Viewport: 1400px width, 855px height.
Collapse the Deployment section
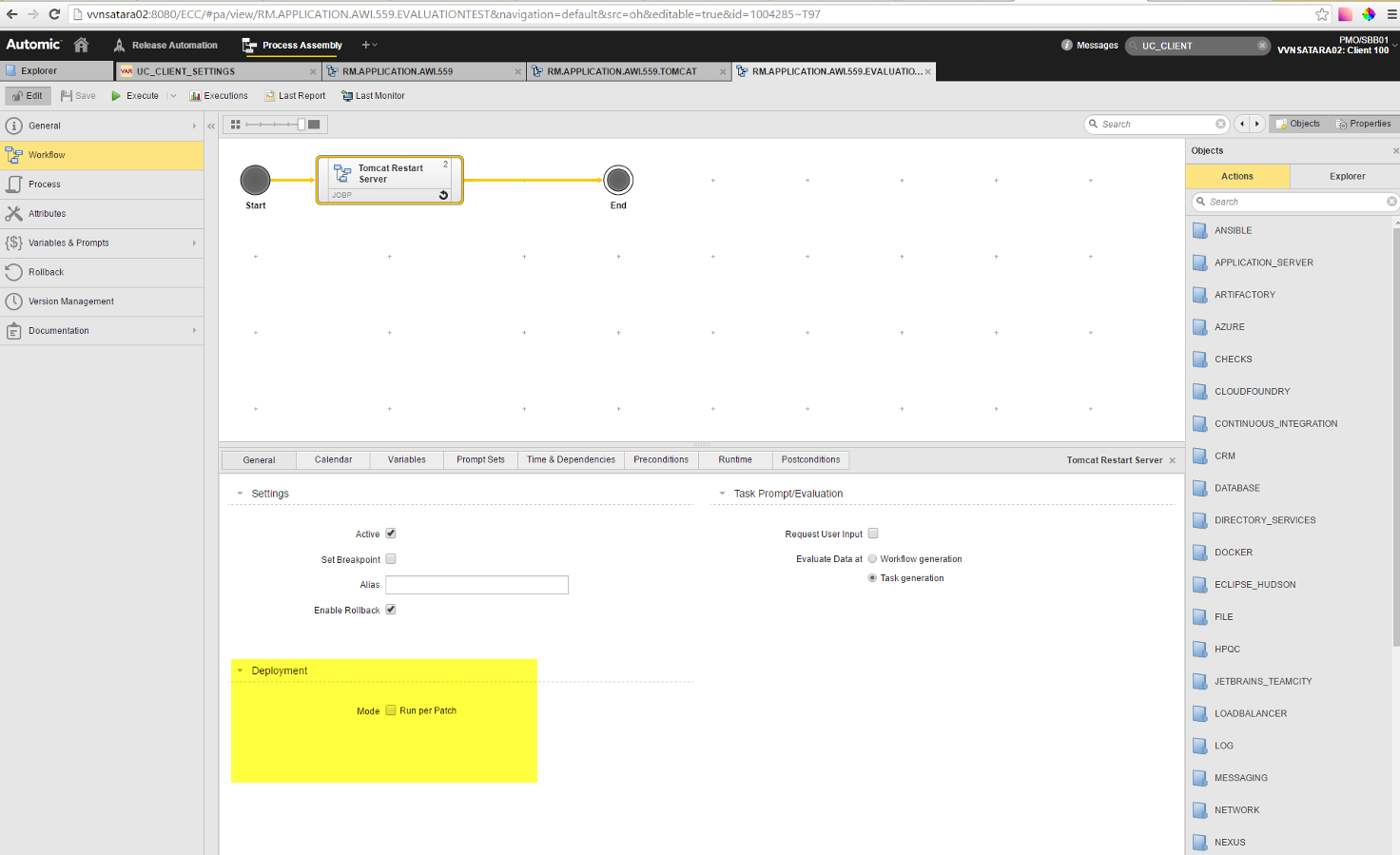(x=240, y=670)
